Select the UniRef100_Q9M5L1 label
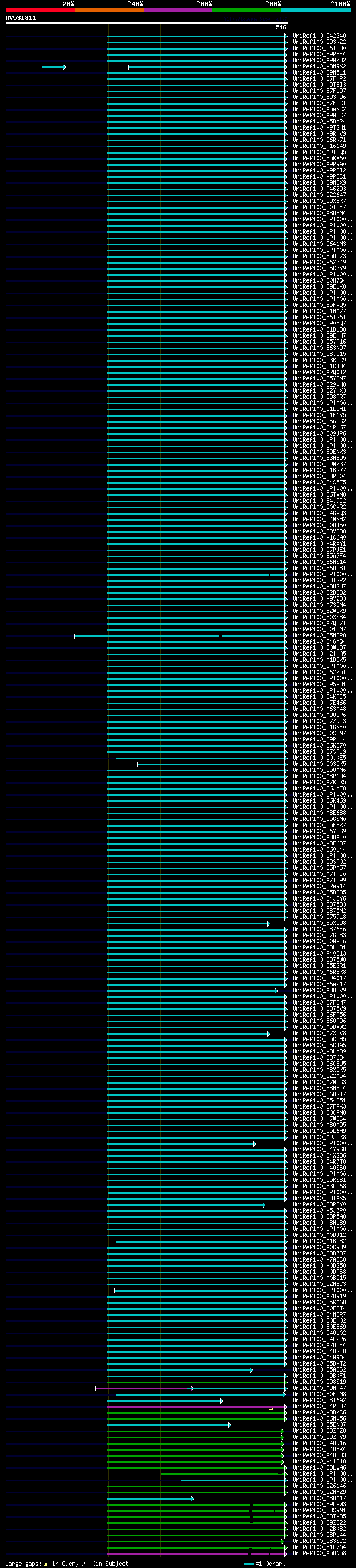 coord(319,72)
